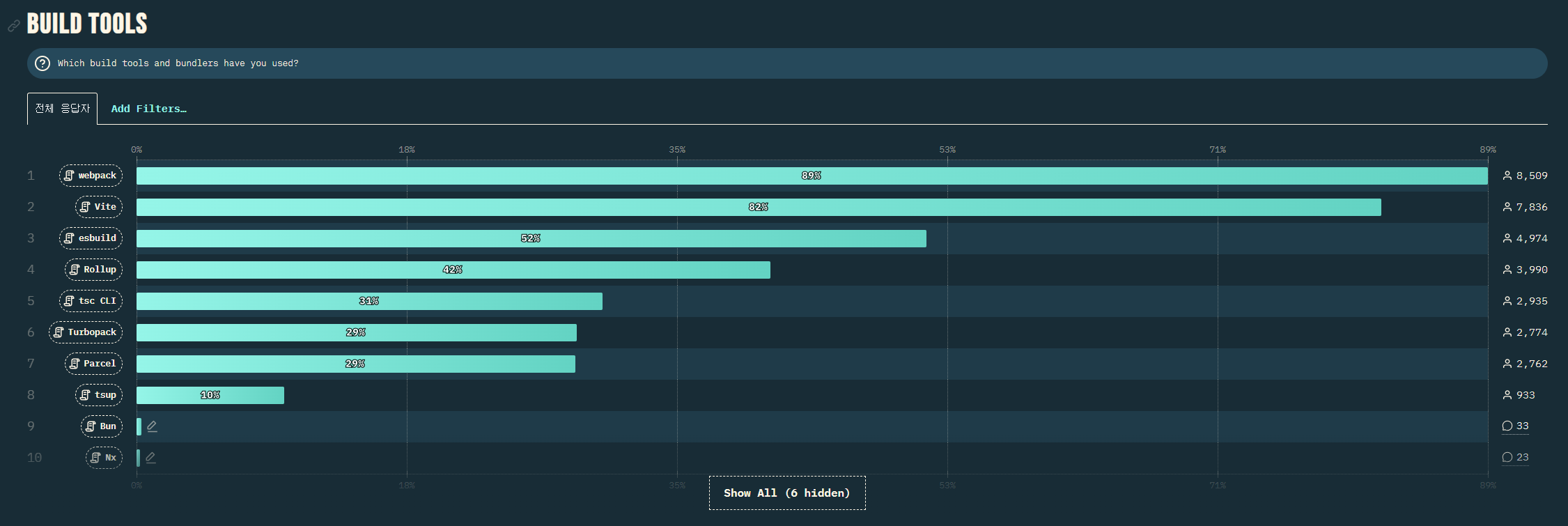This screenshot has height=526, width=1568.
Task: Click the edit pencil icon in Nx row
Action: [x=150, y=458]
